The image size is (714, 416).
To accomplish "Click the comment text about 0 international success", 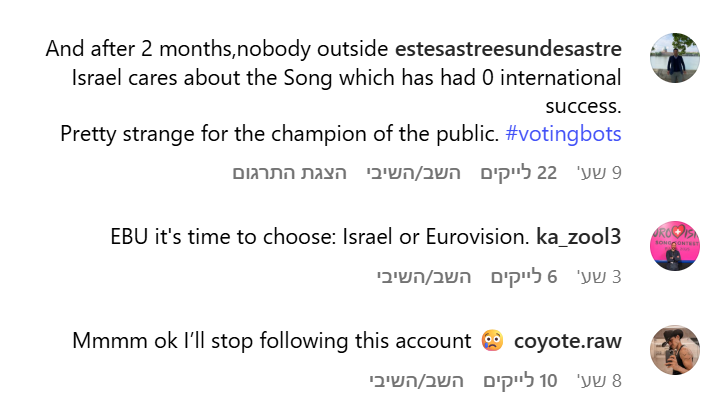I will (346, 78).
